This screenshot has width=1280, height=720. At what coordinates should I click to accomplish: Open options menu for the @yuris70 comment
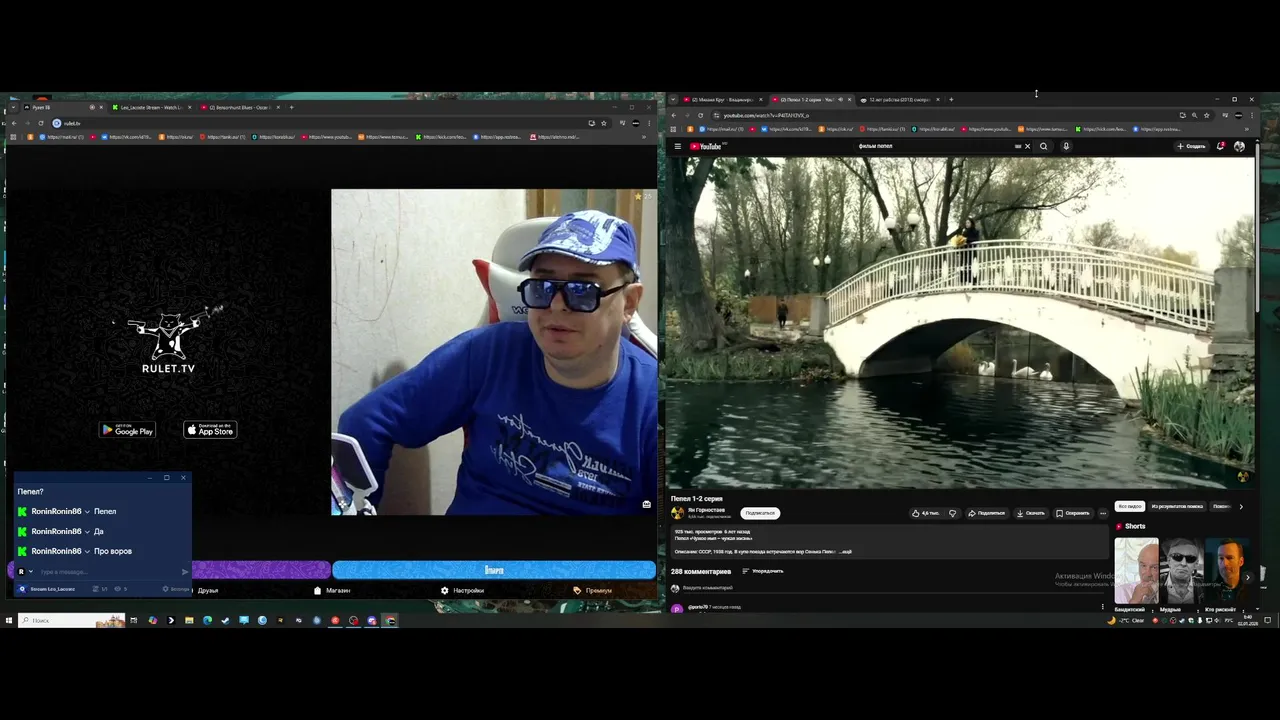pos(1103,606)
